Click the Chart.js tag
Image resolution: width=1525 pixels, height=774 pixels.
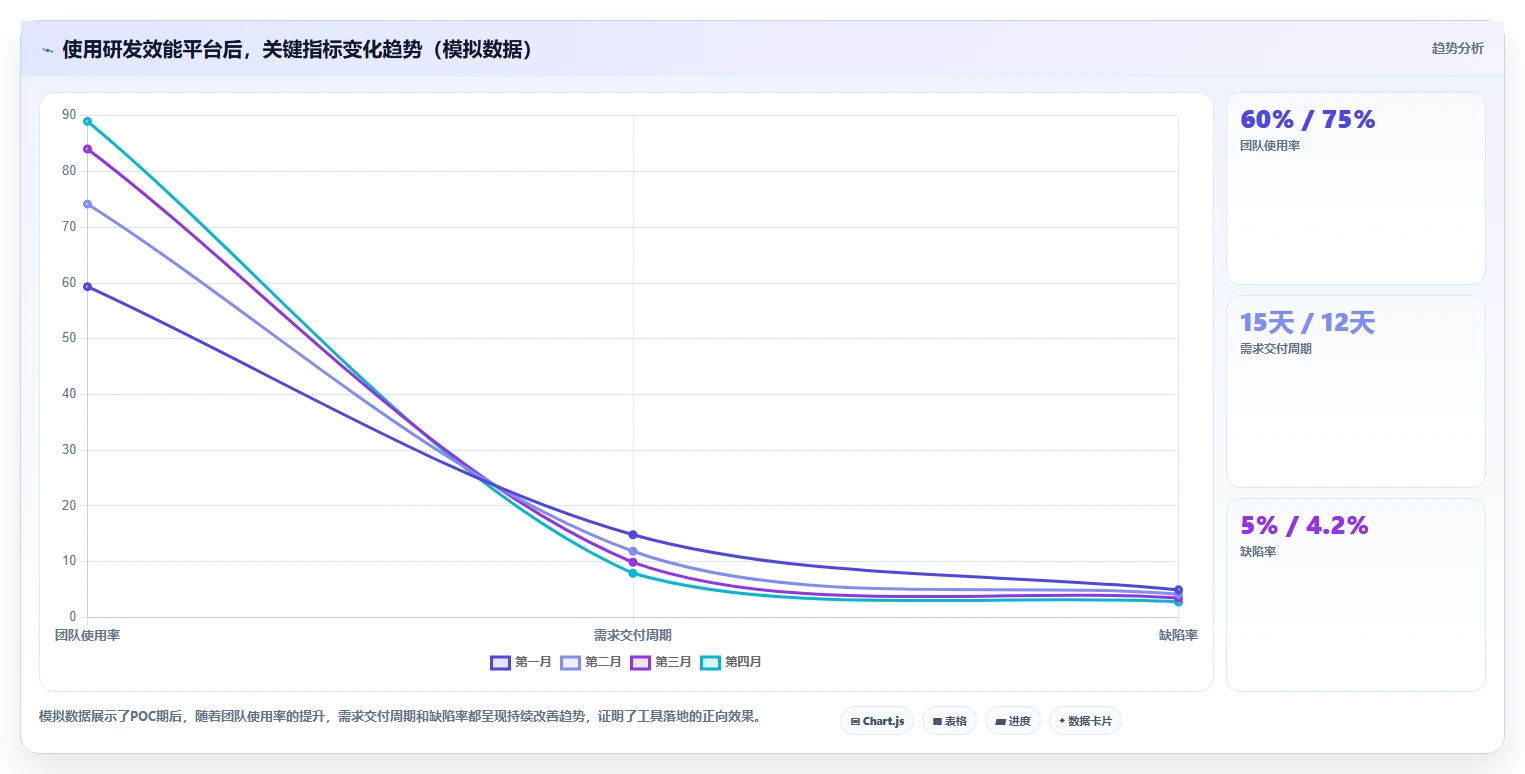point(877,721)
